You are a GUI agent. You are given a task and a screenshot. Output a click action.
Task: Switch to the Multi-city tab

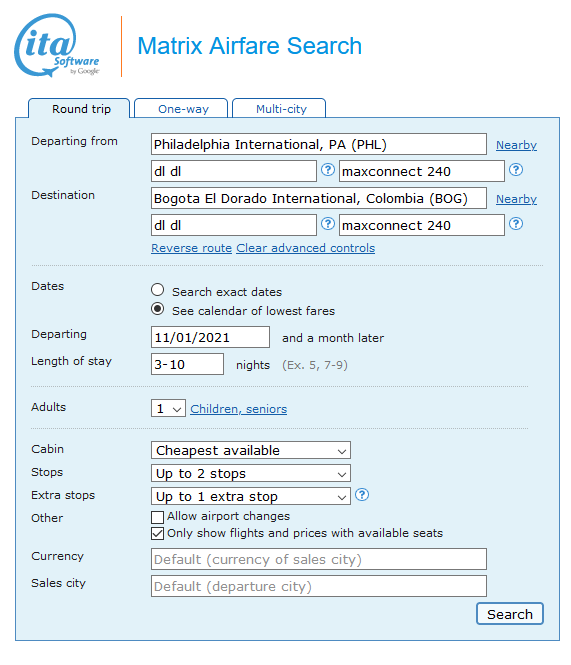[280, 109]
